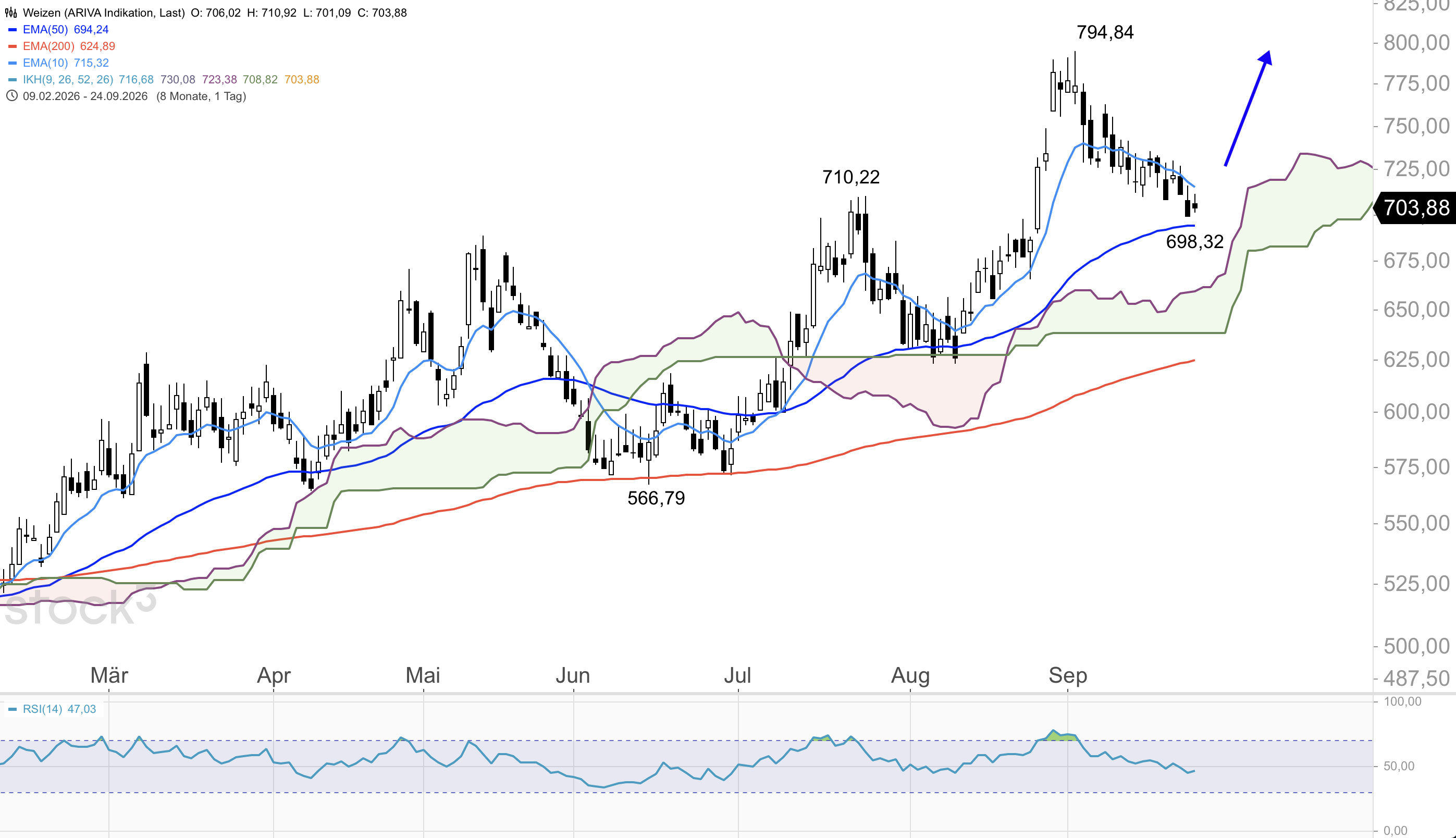
Task: Click the RSI(14) 47,03 indicator label
Action: tap(59, 709)
